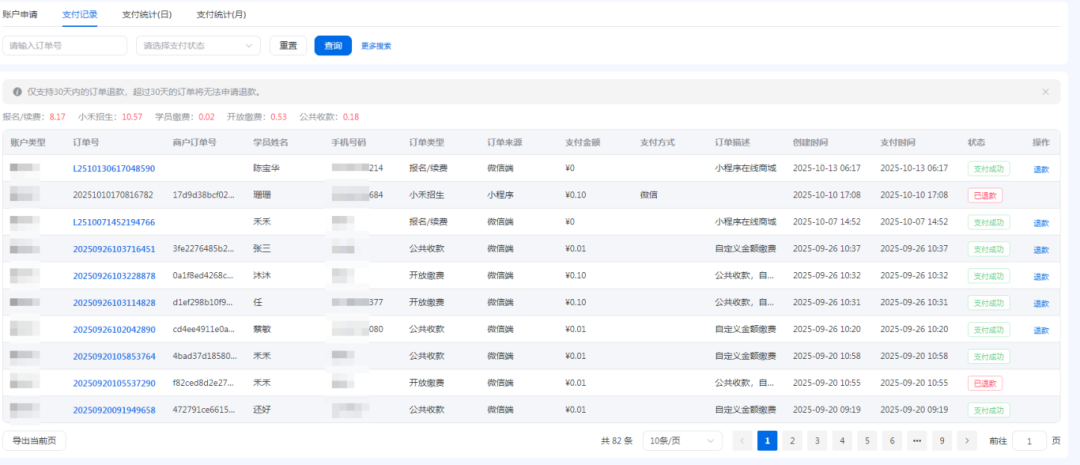Select the 支付统计(月) tab

pos(221,15)
